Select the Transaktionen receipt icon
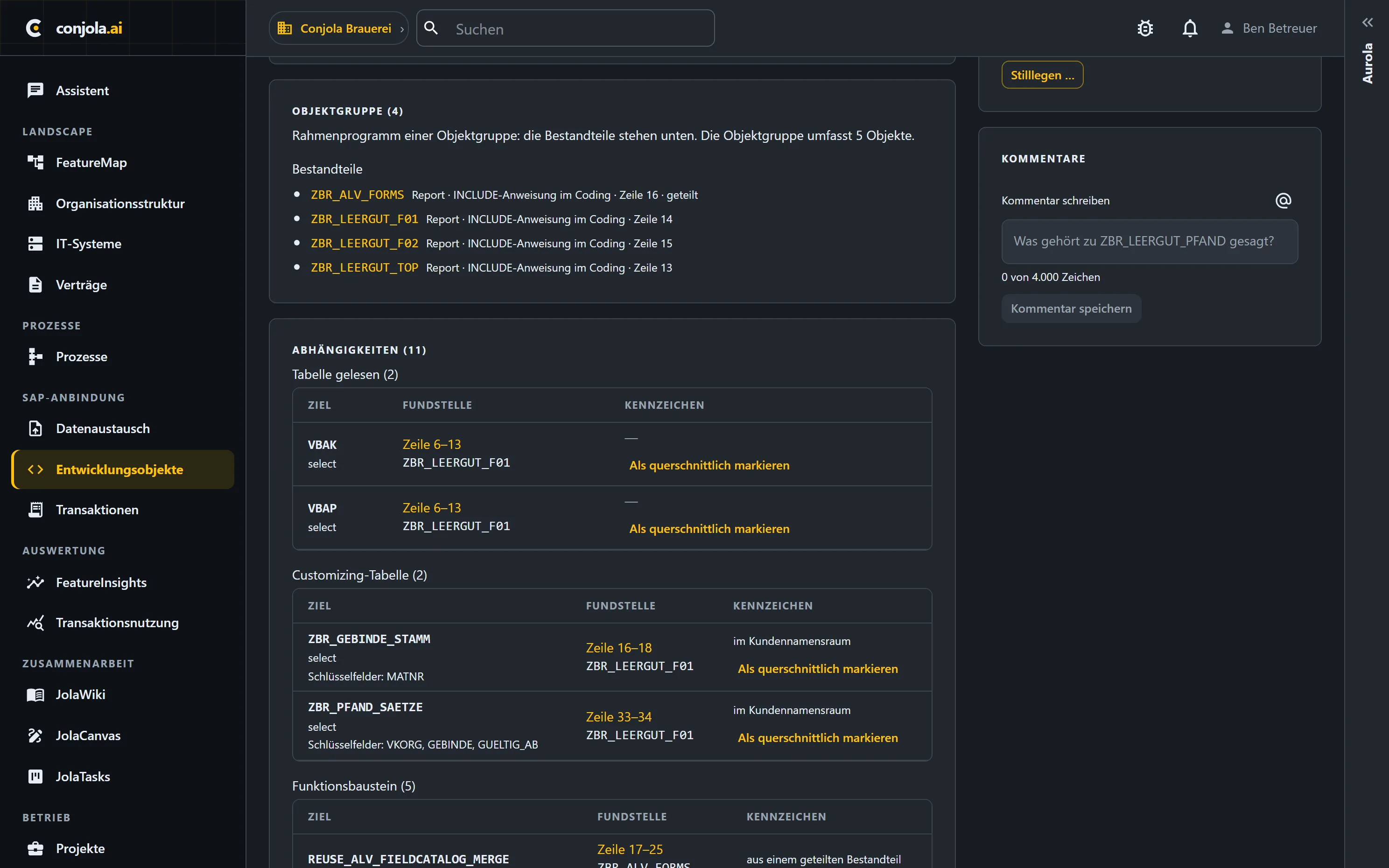The height and width of the screenshot is (868, 1389). coord(35,510)
